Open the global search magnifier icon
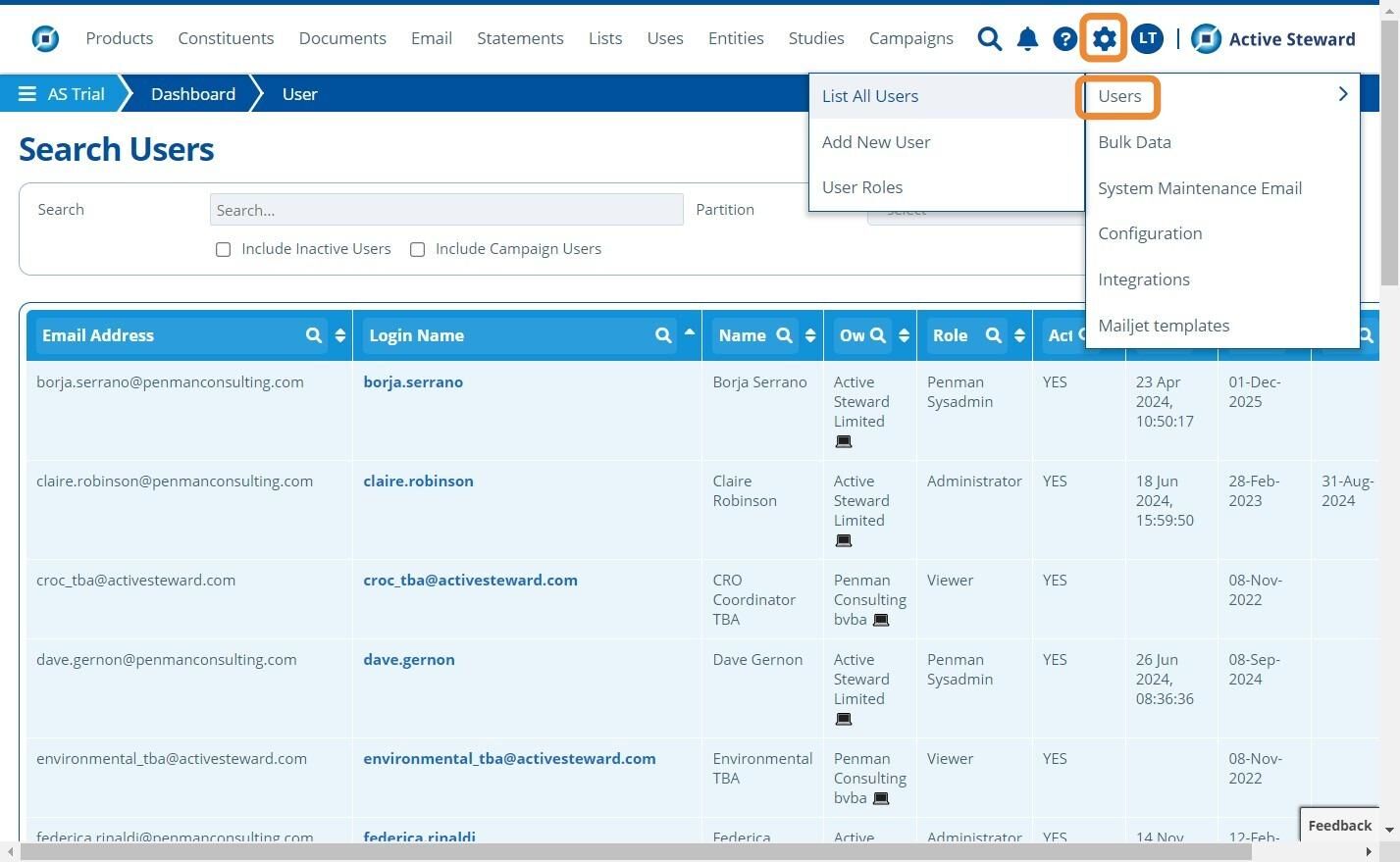Image resolution: width=1400 pixels, height=862 pixels. pyautogui.click(x=990, y=38)
